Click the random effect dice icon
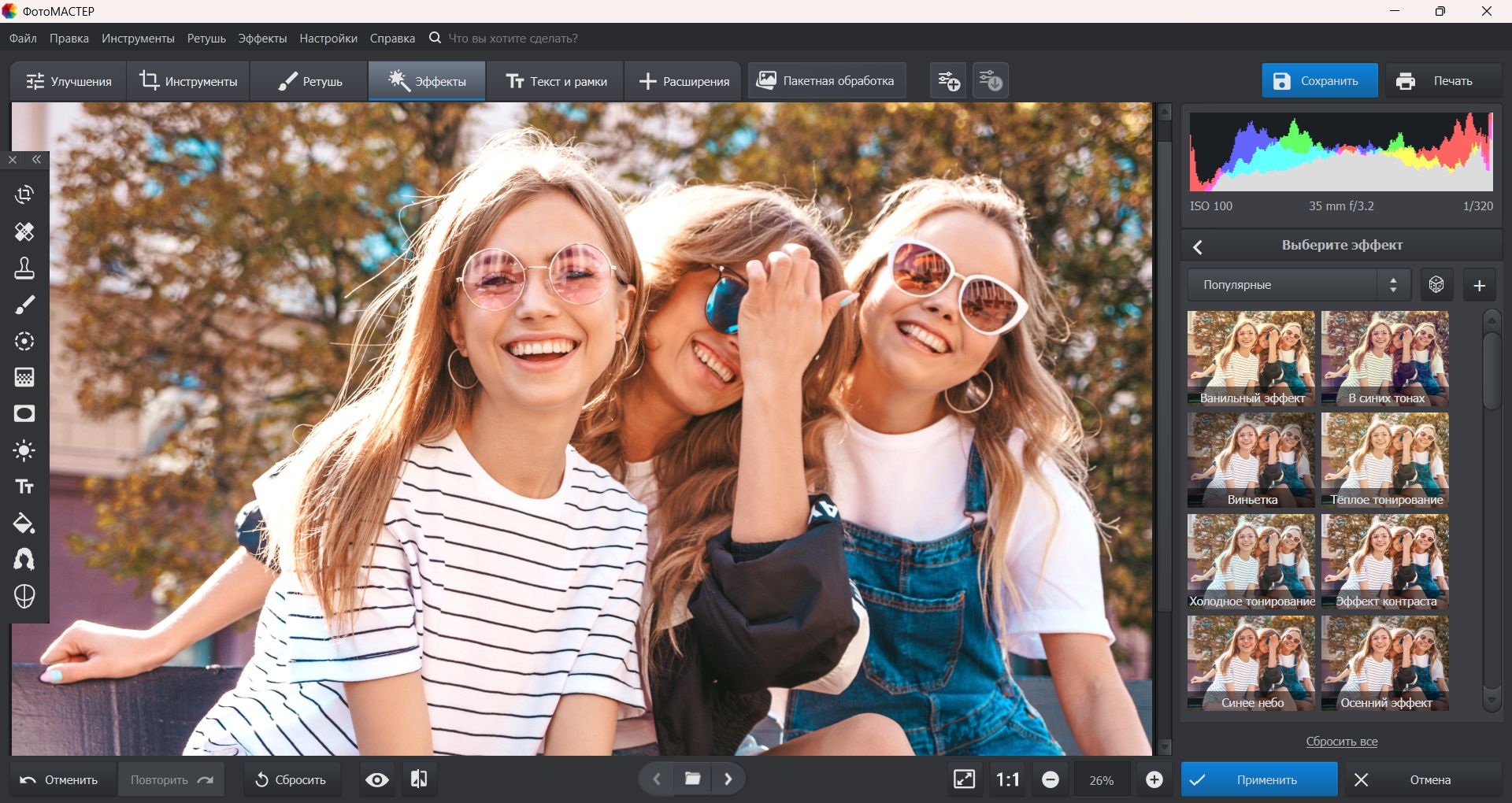The image size is (1512, 803). point(1436,285)
